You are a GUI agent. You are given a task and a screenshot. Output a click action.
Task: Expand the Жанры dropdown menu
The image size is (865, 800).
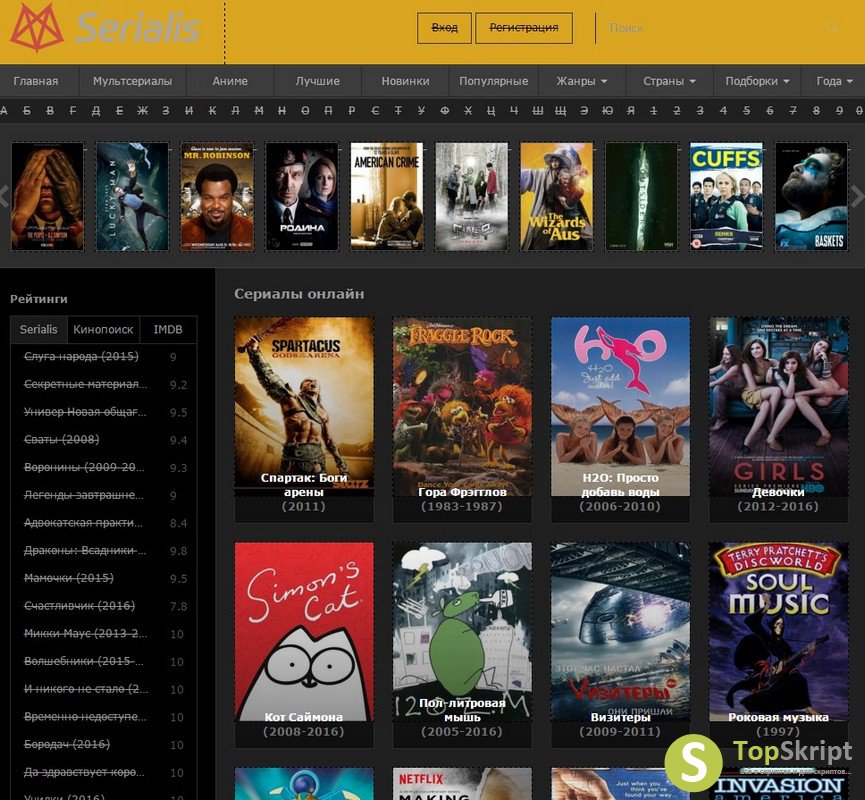tap(582, 81)
